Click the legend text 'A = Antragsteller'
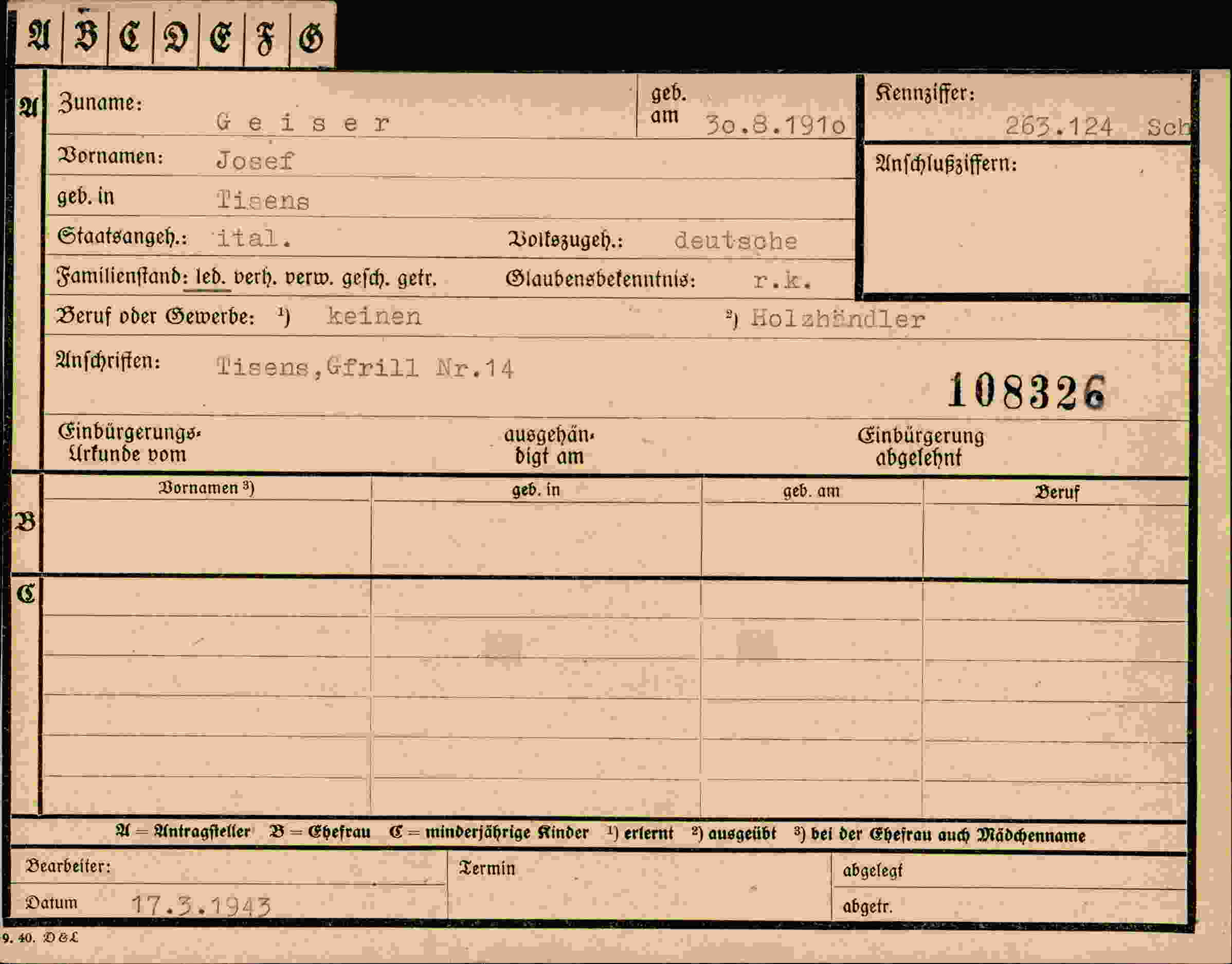Screen dimensions: 1232x964 click(x=183, y=831)
